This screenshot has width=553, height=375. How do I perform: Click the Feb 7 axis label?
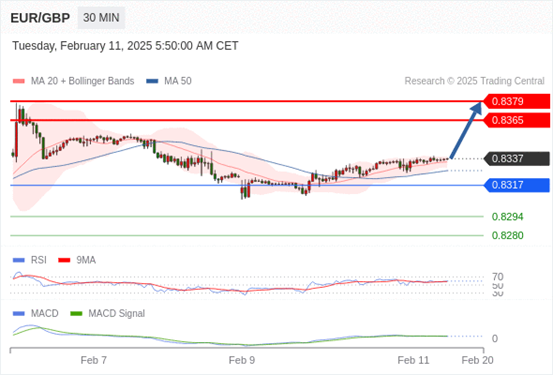click(93, 360)
